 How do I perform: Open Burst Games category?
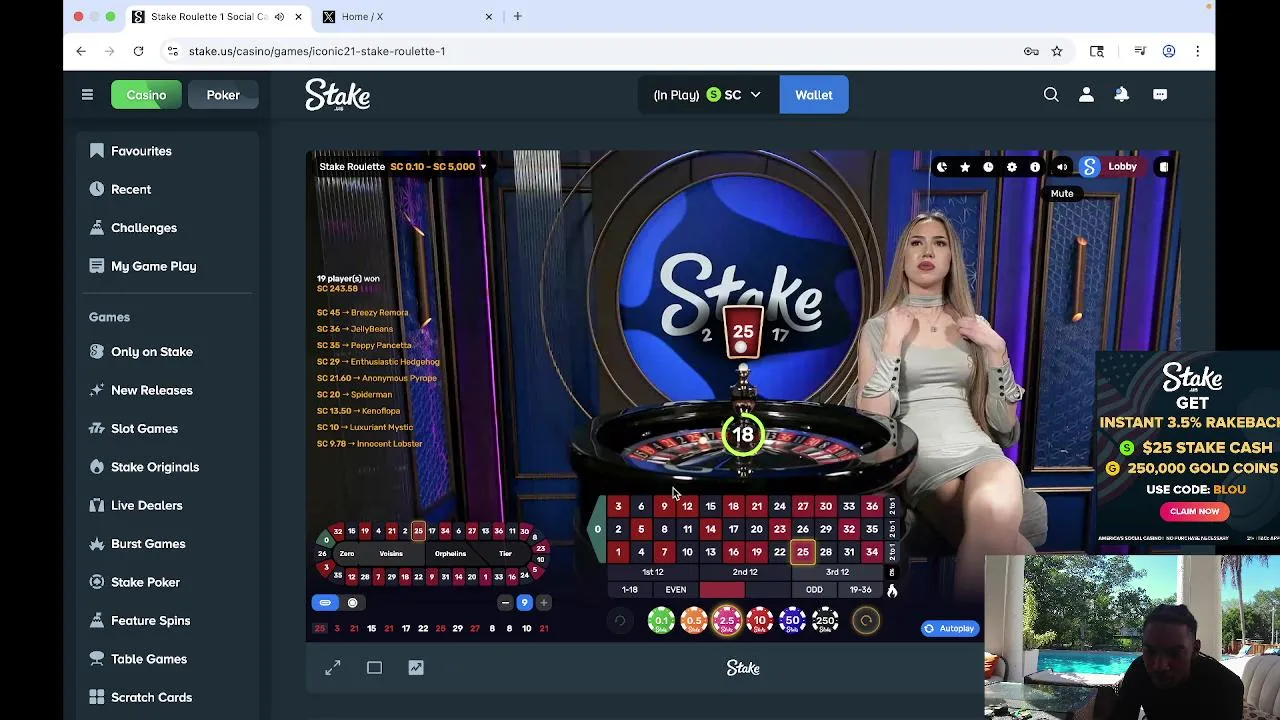(148, 544)
